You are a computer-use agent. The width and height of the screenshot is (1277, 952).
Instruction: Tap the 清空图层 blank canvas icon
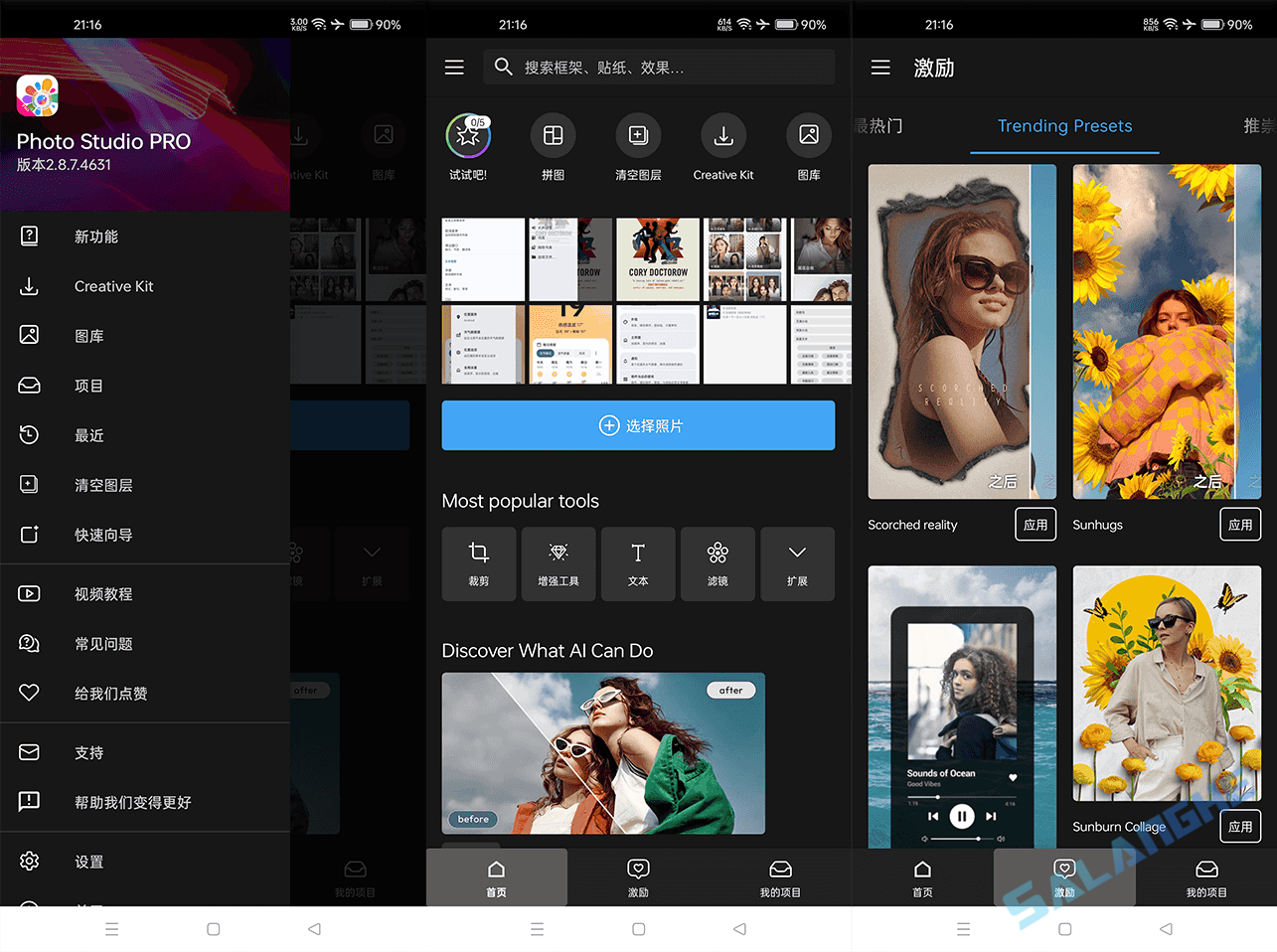coord(638,134)
